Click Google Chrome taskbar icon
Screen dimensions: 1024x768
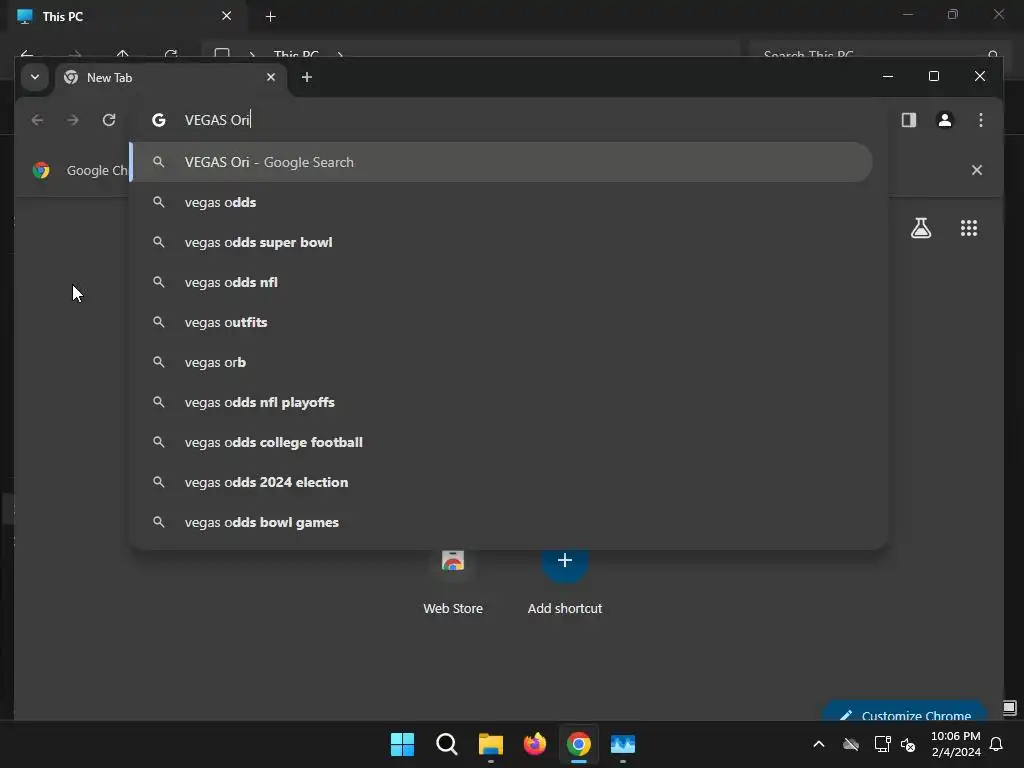[x=579, y=744]
